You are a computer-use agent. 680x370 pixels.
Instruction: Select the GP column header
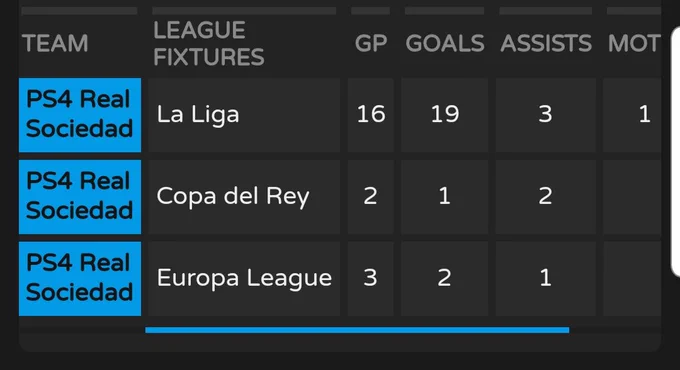tap(371, 43)
